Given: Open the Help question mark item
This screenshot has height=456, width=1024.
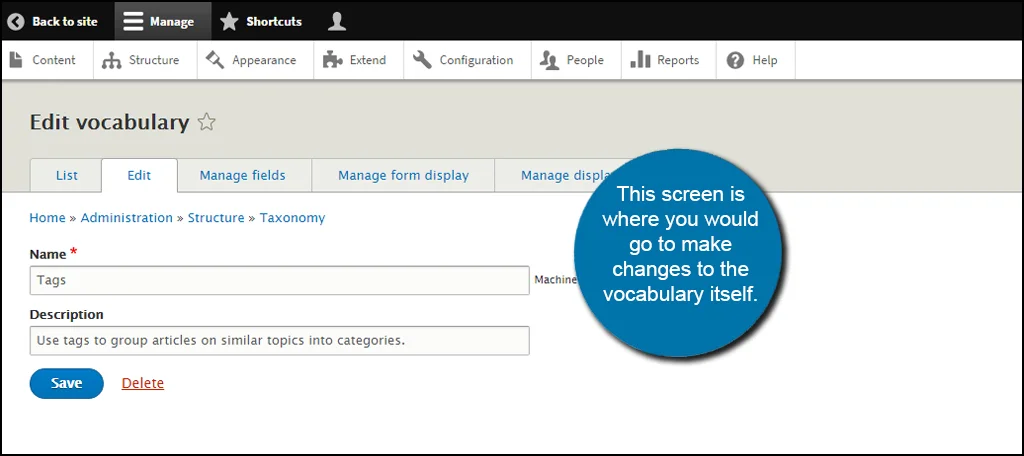Looking at the screenshot, I should (752, 60).
